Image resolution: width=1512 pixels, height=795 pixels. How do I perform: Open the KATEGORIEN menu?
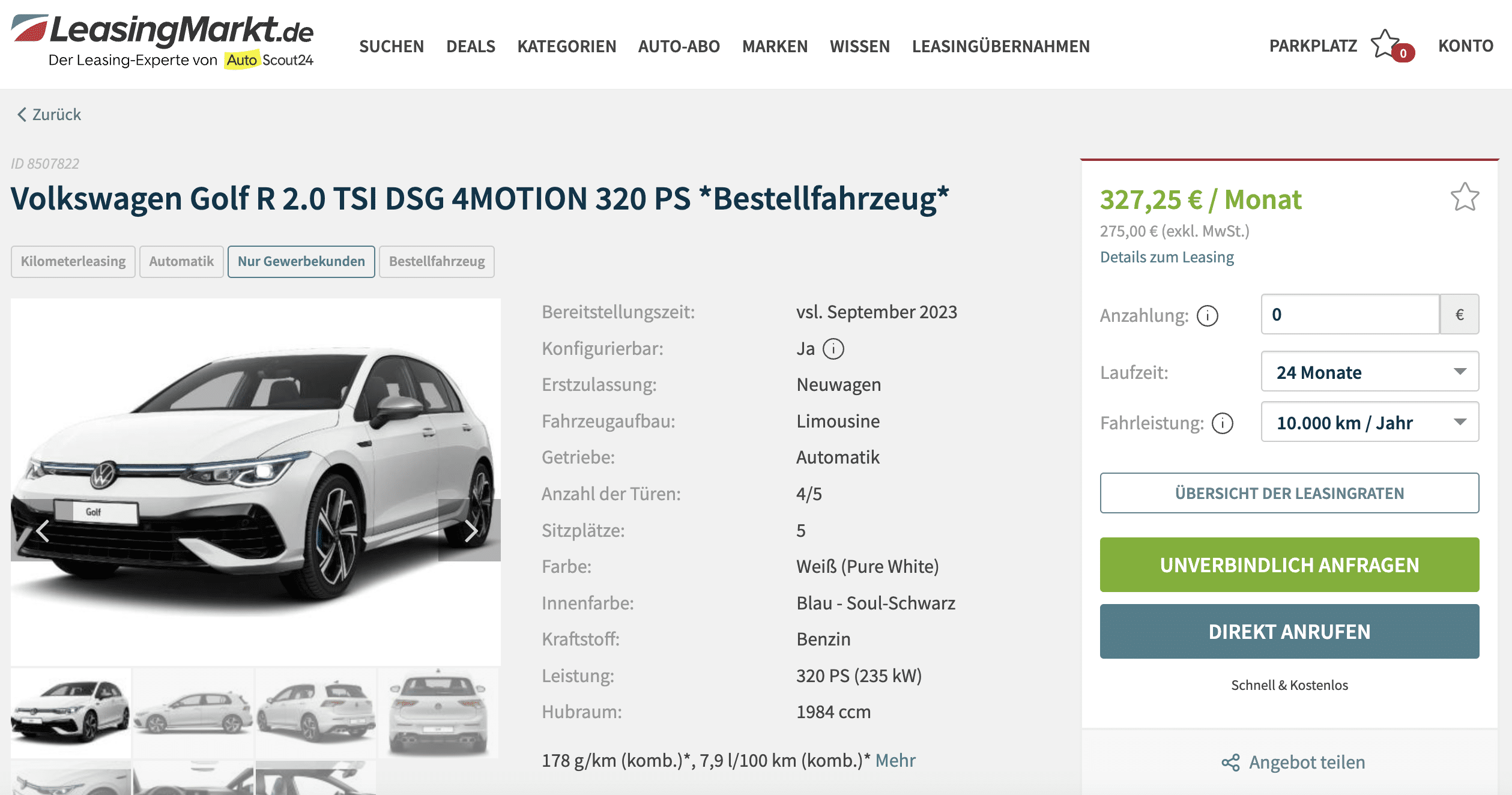(567, 46)
